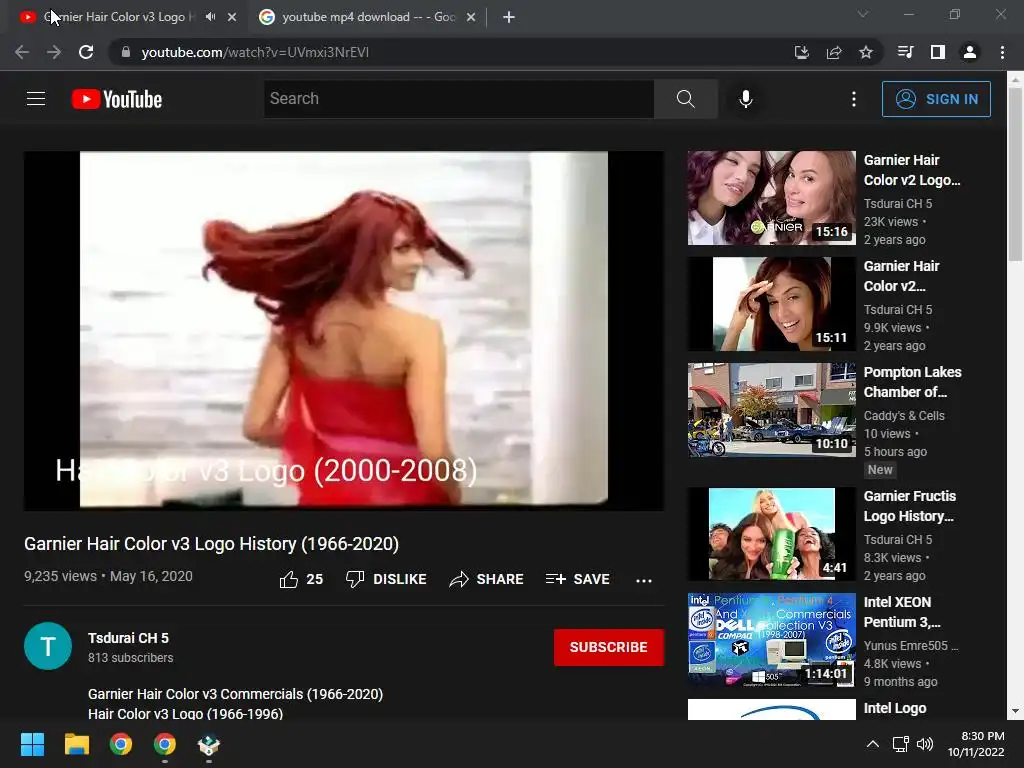Click Intel XEON Pentium 3 title
The image size is (1024, 768).
[902, 612]
